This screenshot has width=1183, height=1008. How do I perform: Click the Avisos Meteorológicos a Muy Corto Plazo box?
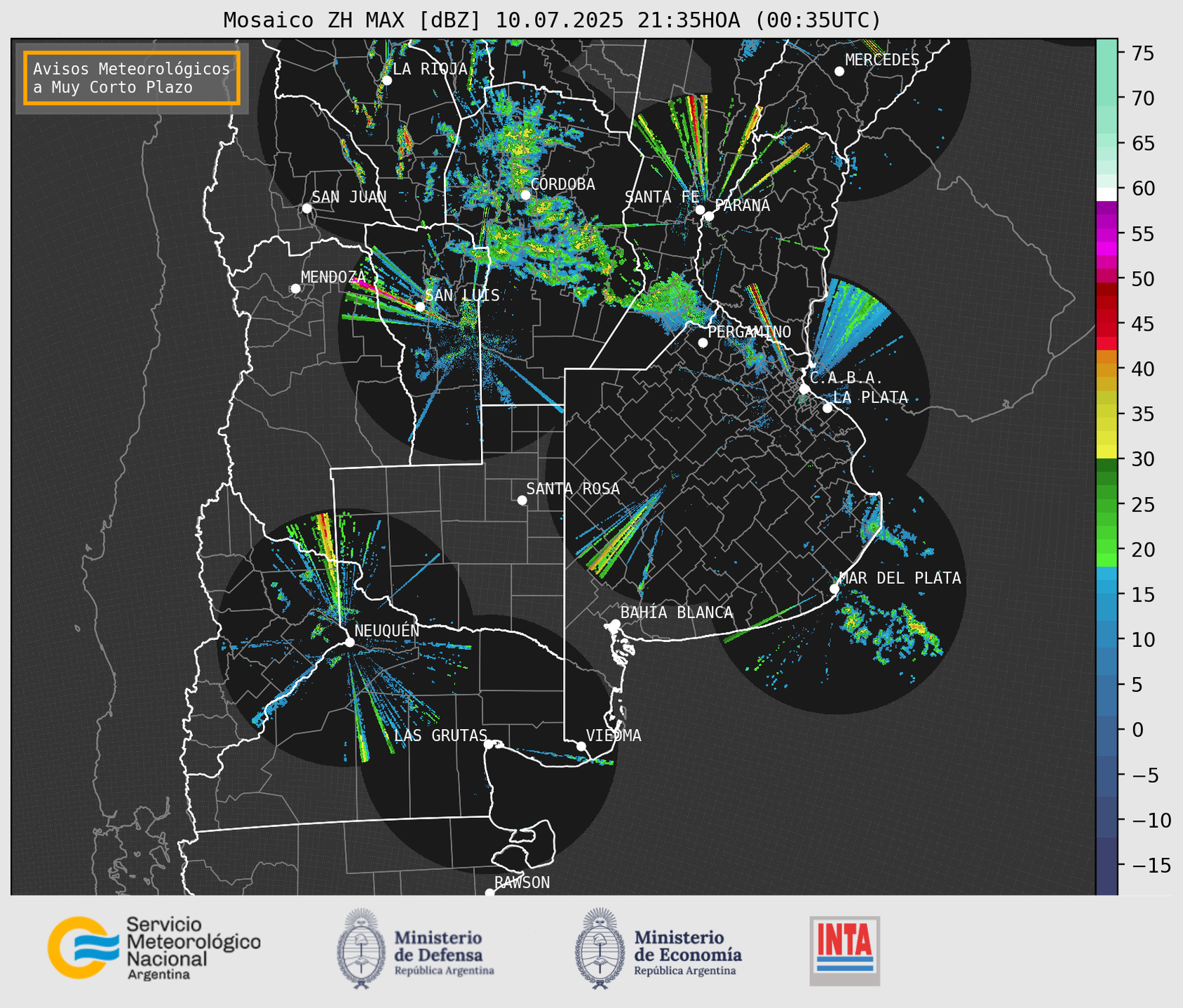click(132, 78)
